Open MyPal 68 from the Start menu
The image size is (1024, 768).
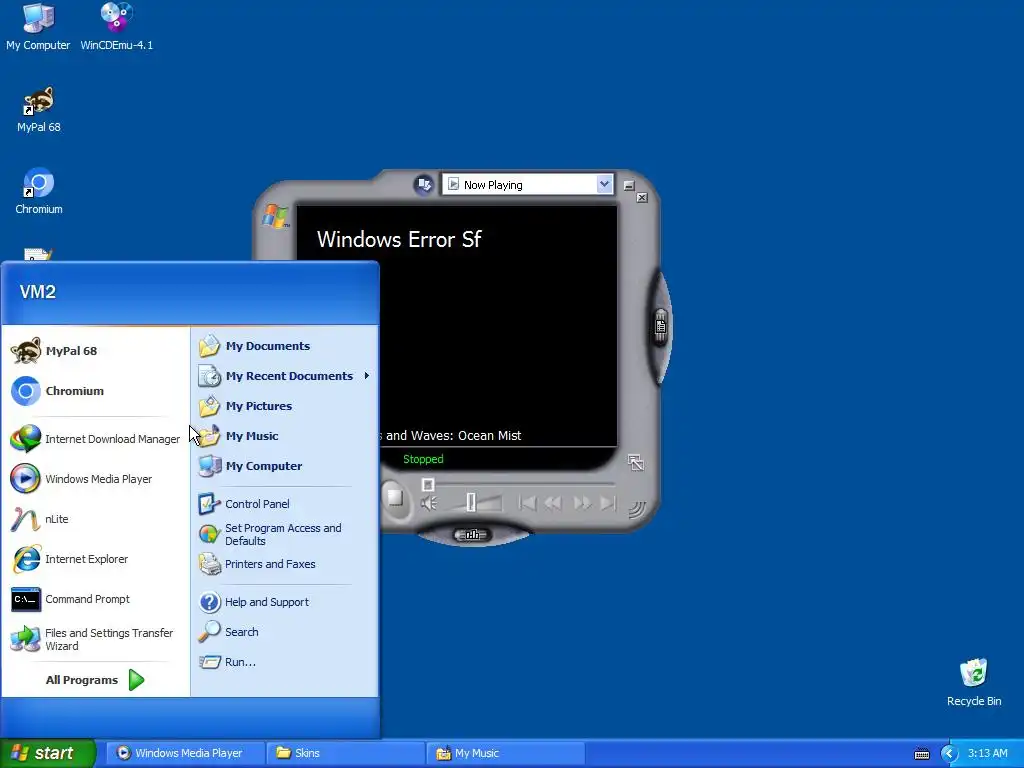[x=95, y=351]
